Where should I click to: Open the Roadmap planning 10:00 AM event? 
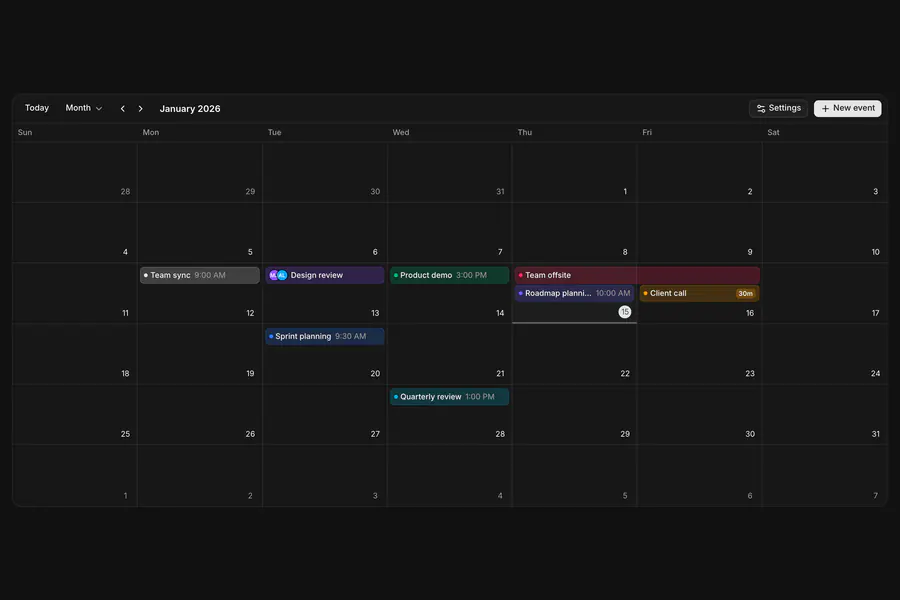click(x=575, y=293)
